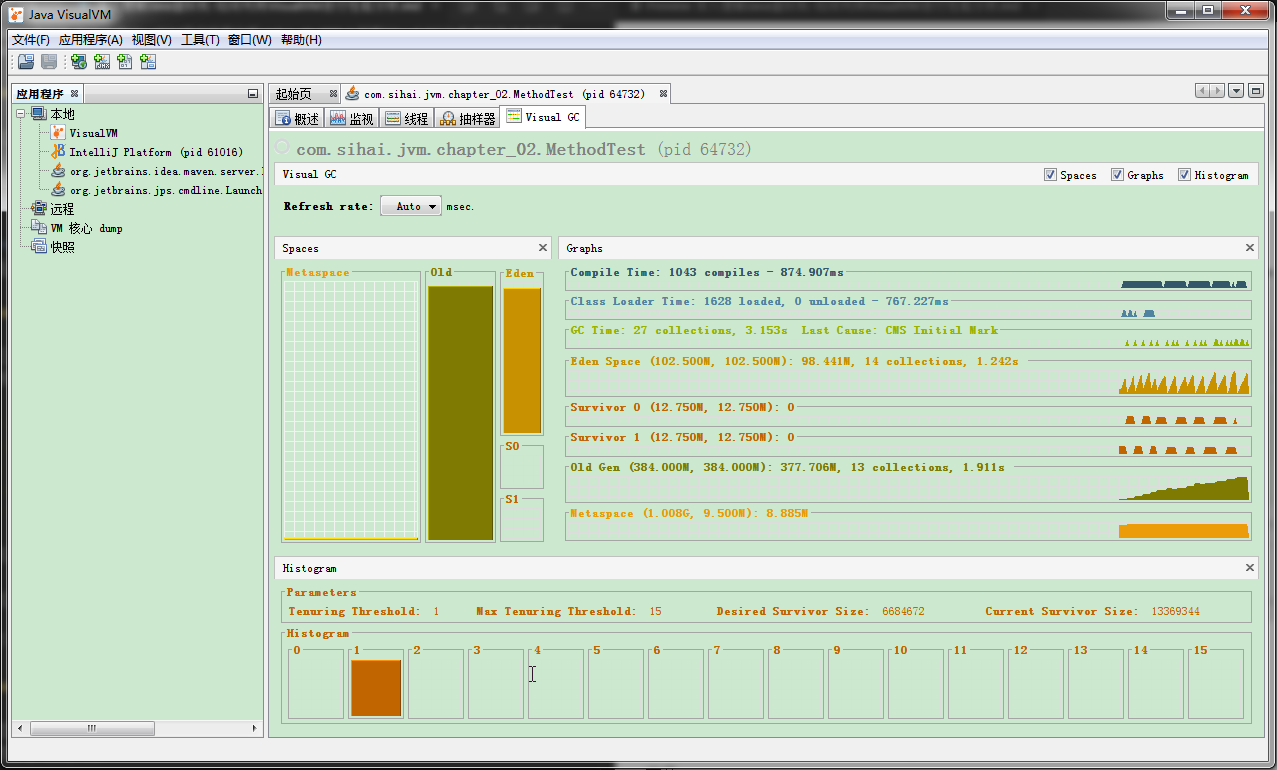Disable the Histogram checkbox
Screen dimensions: 1277x770
coord(1185,175)
